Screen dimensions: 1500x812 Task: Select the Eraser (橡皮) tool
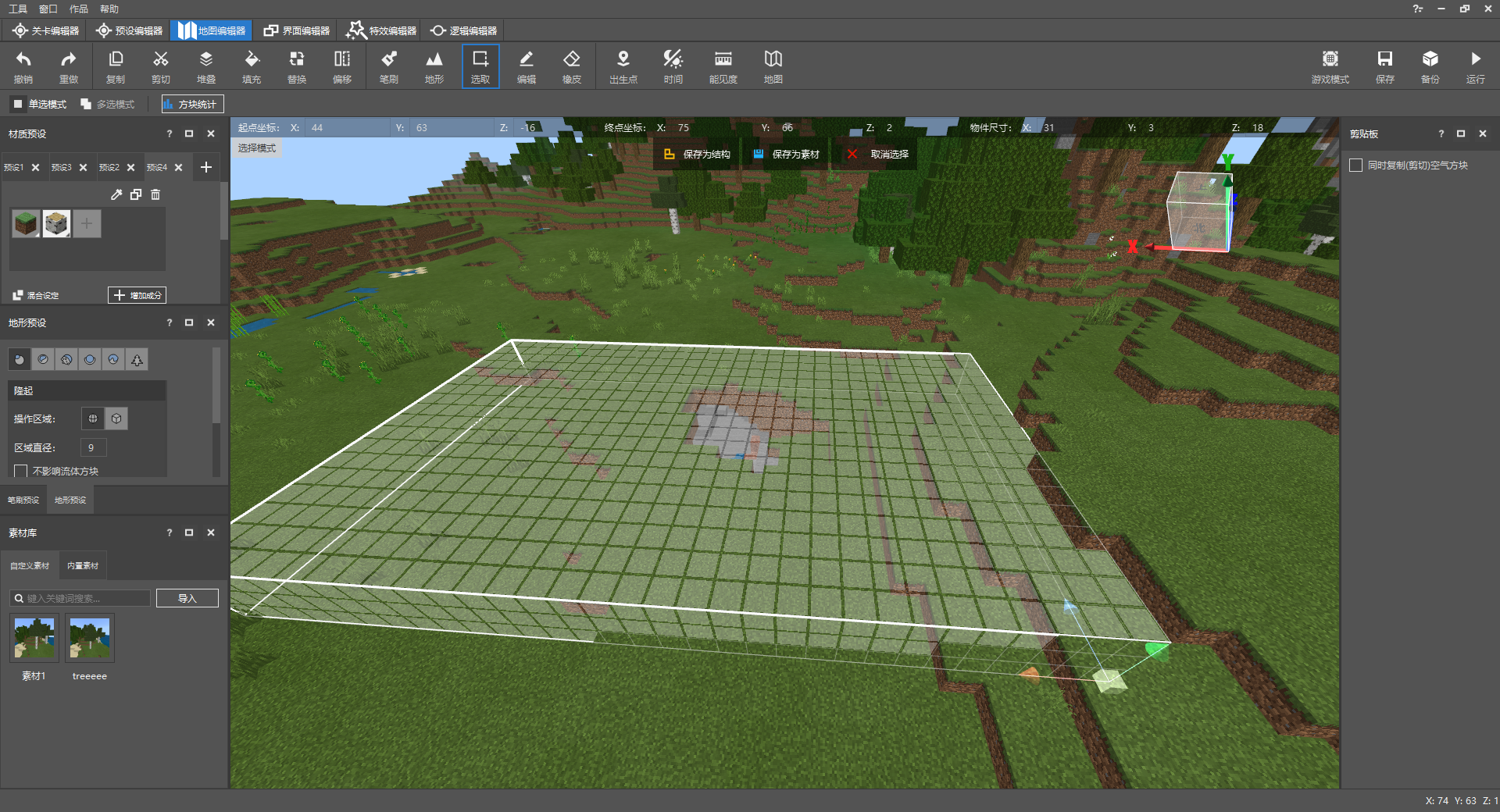click(572, 66)
